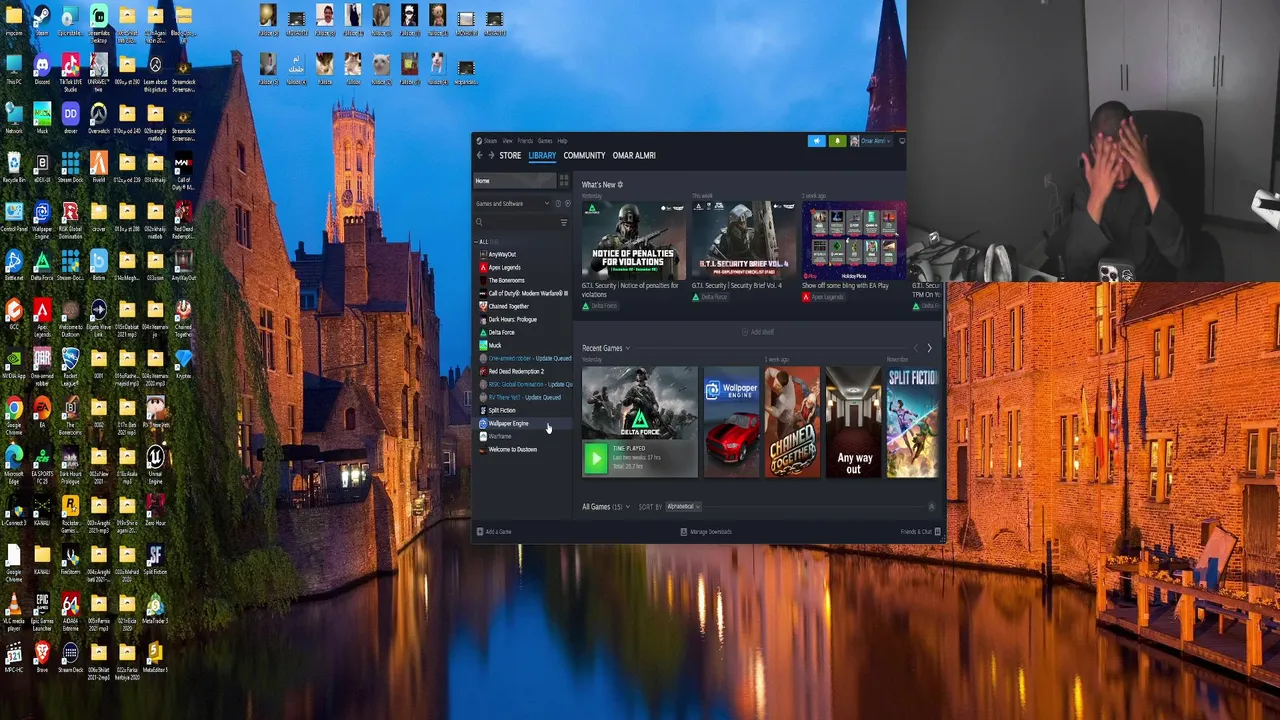Click the green Play button for Delta Force

[595, 458]
